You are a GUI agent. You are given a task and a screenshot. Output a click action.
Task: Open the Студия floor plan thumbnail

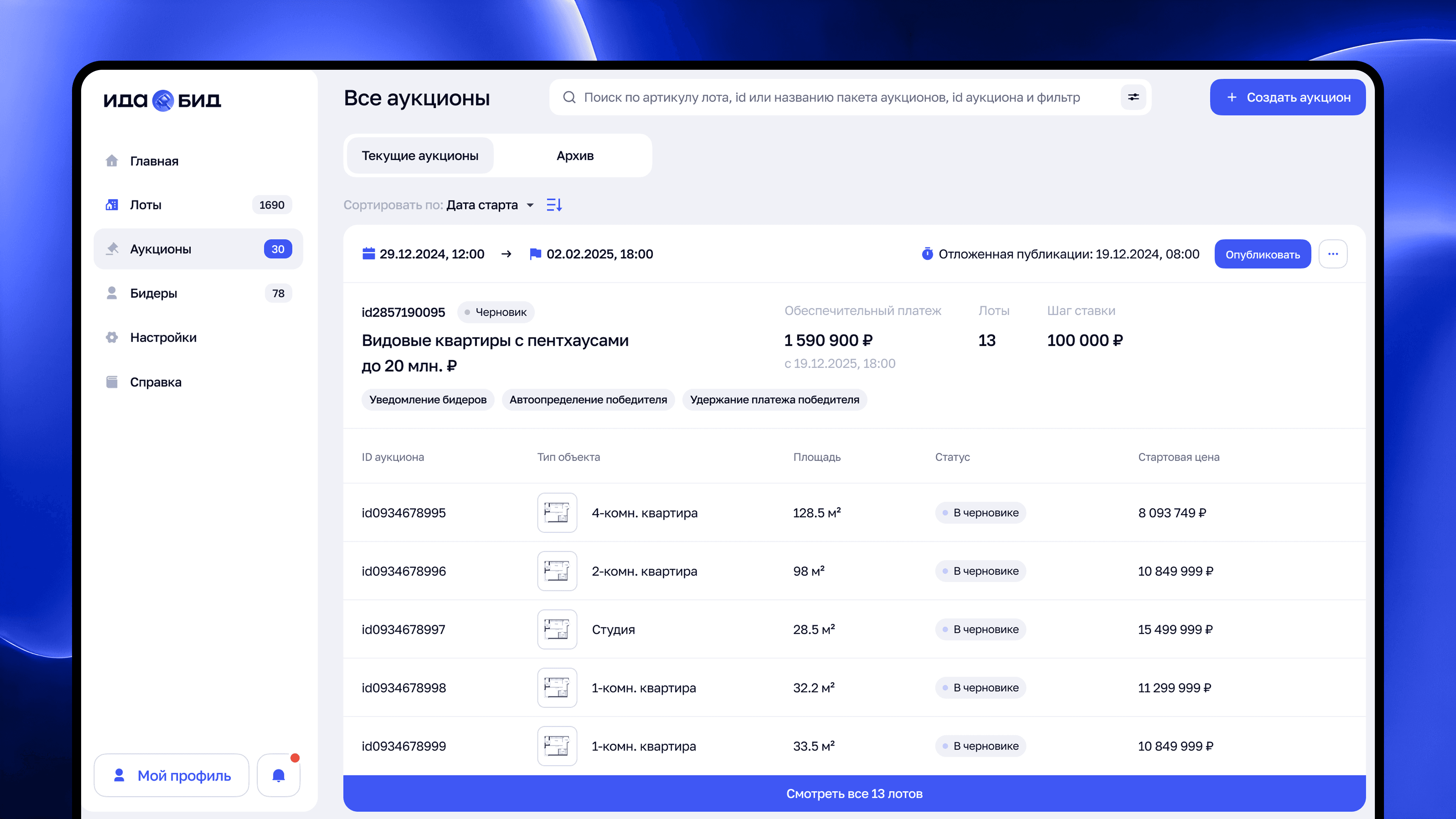[x=557, y=629]
